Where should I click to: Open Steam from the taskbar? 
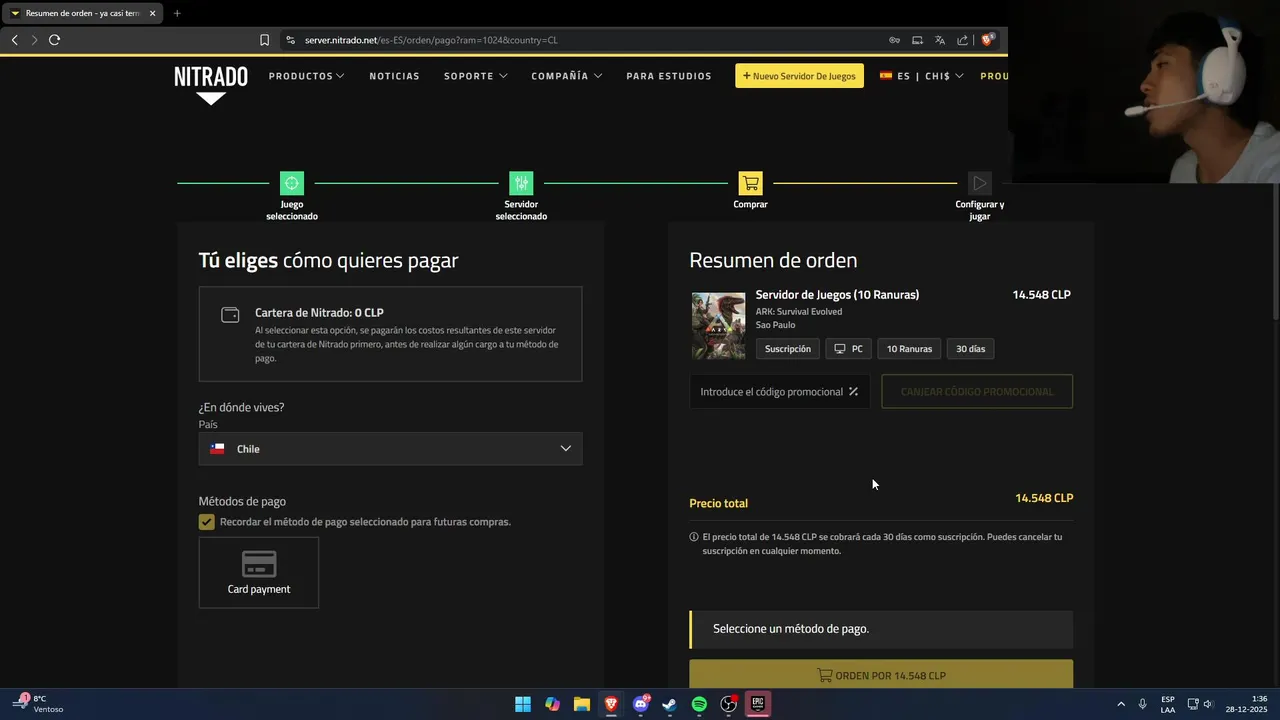click(x=670, y=704)
